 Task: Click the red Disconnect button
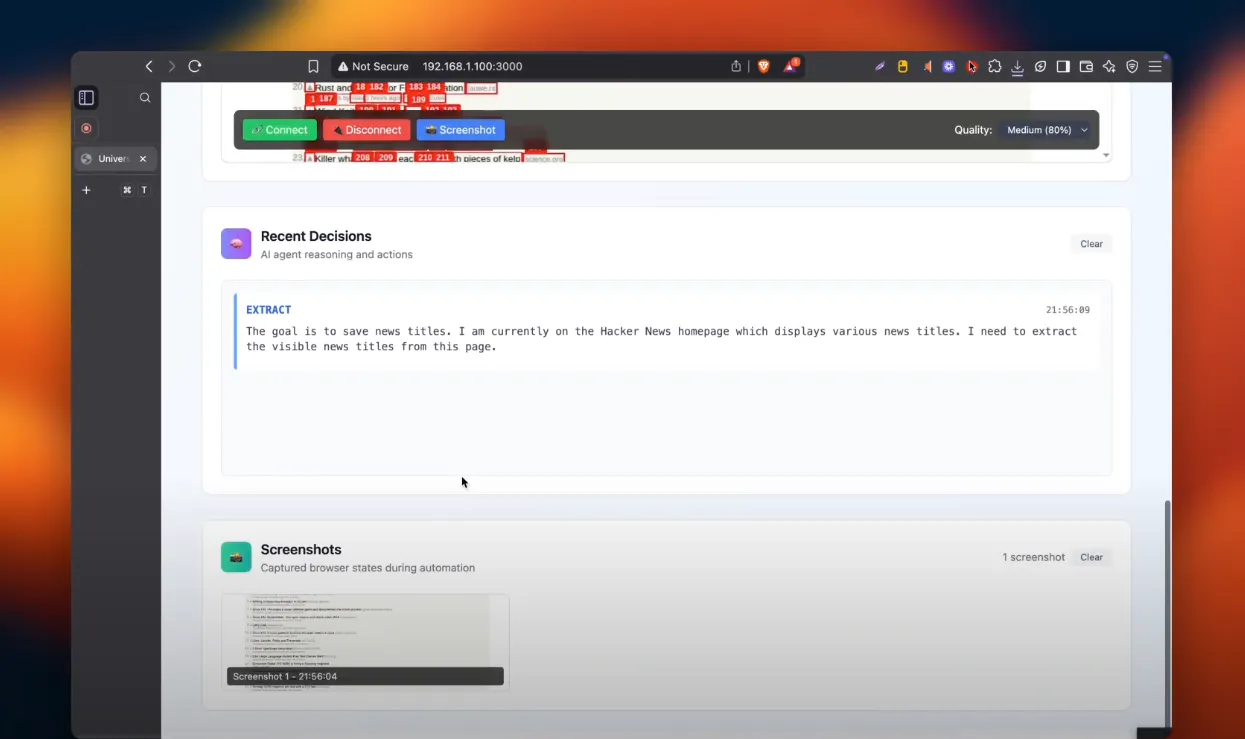tap(367, 130)
